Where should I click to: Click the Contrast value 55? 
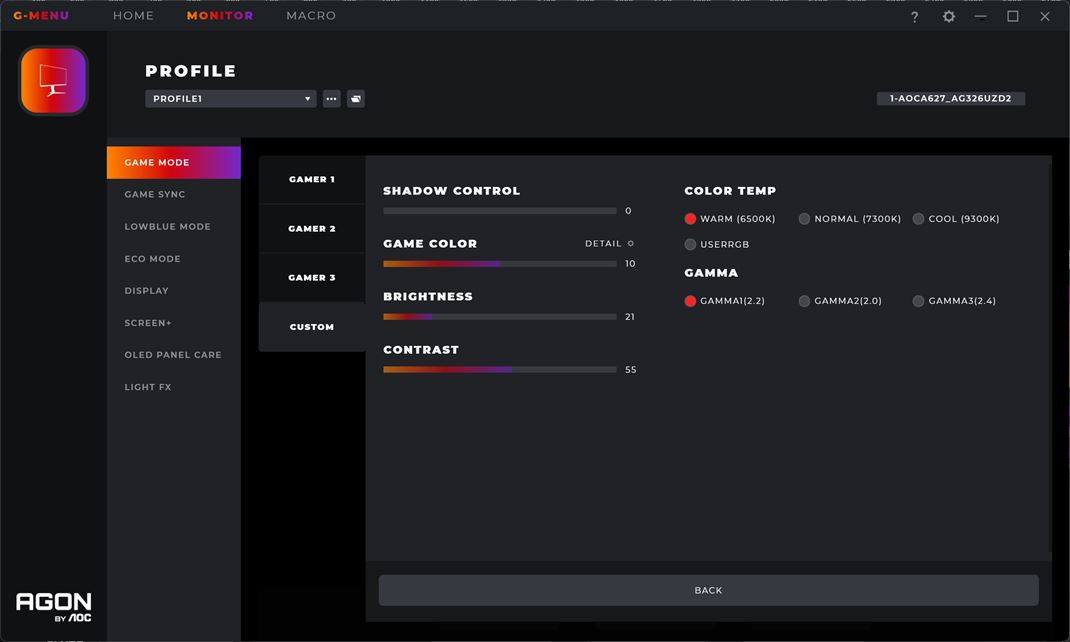pos(631,370)
